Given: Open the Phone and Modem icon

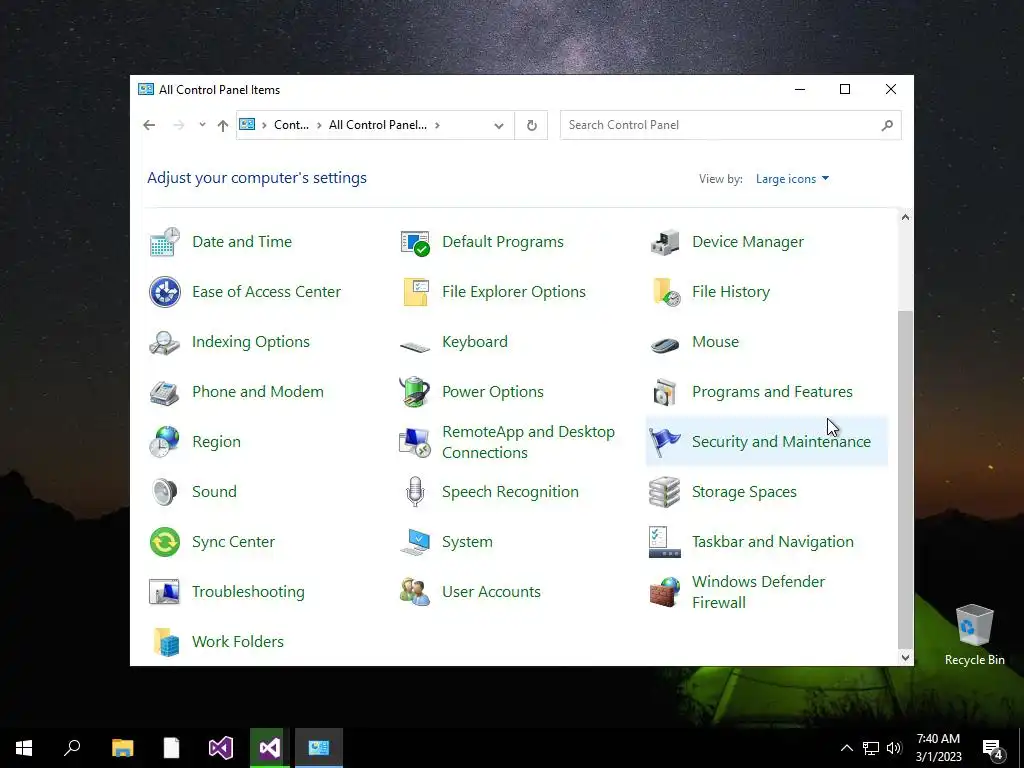Looking at the screenshot, I should (x=165, y=392).
